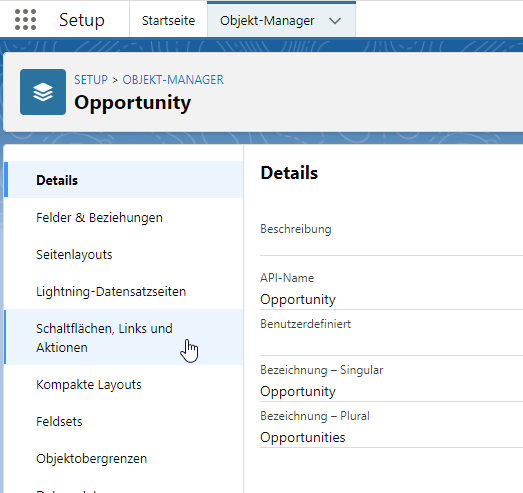Click the Opportunity page heading
Image resolution: width=523 pixels, height=493 pixels.
click(132, 103)
